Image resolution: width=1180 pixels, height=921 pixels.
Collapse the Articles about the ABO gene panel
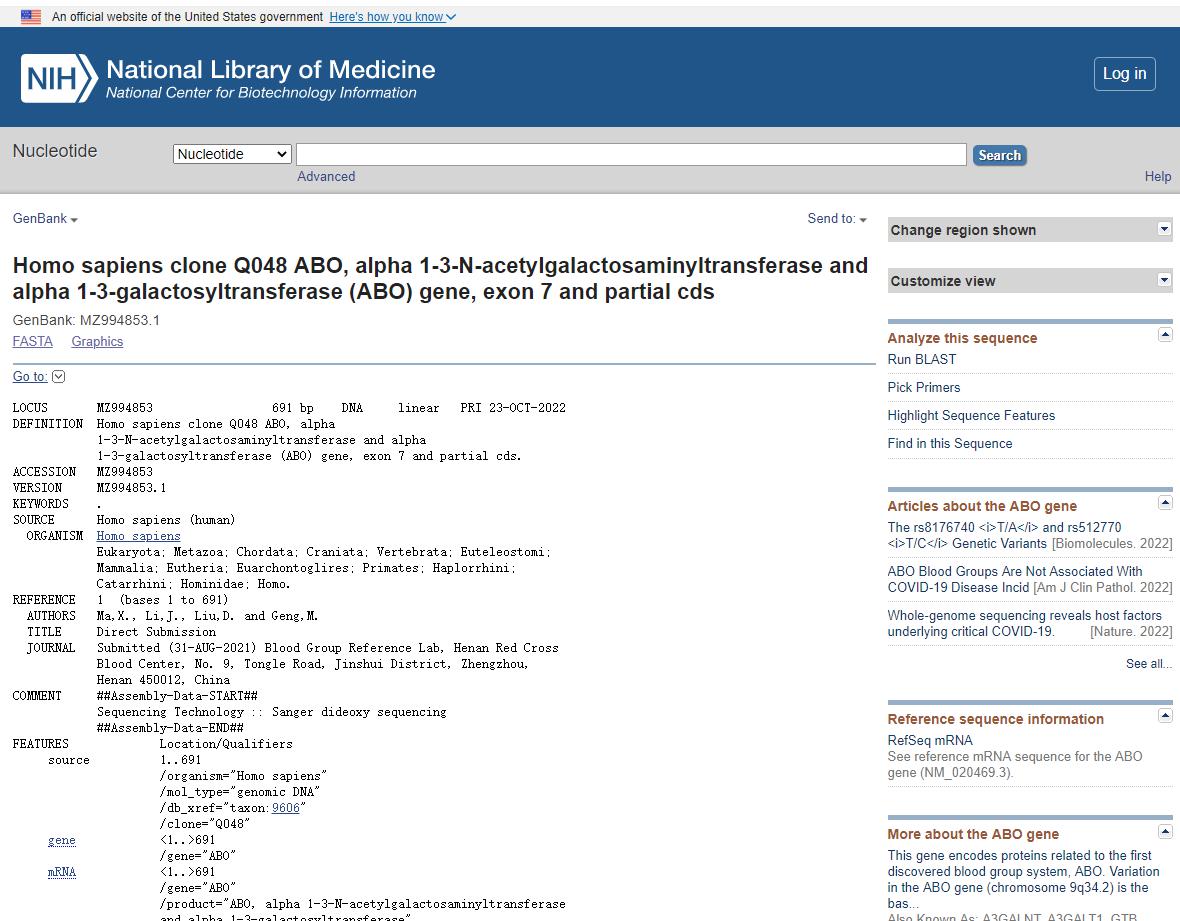point(1165,503)
